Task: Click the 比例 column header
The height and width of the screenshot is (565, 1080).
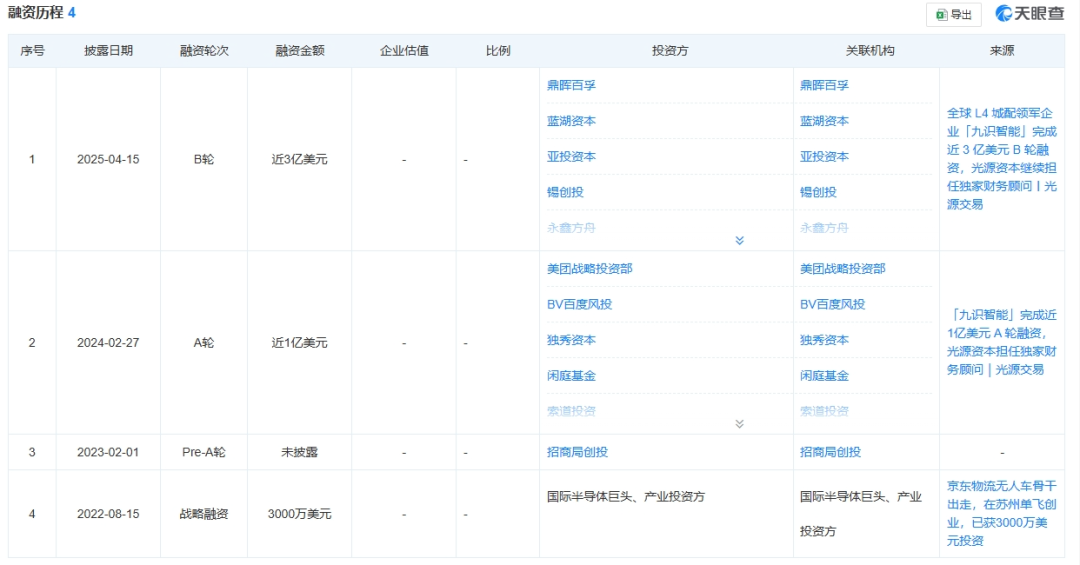Action: [x=498, y=51]
